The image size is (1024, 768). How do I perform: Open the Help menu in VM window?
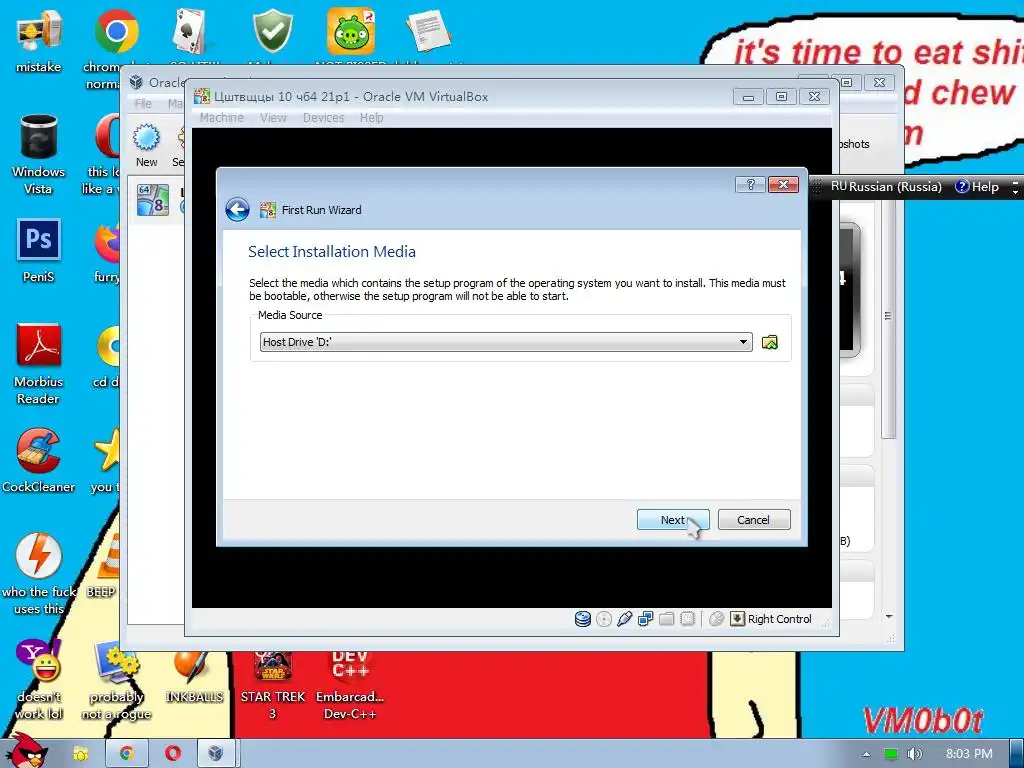tap(372, 118)
